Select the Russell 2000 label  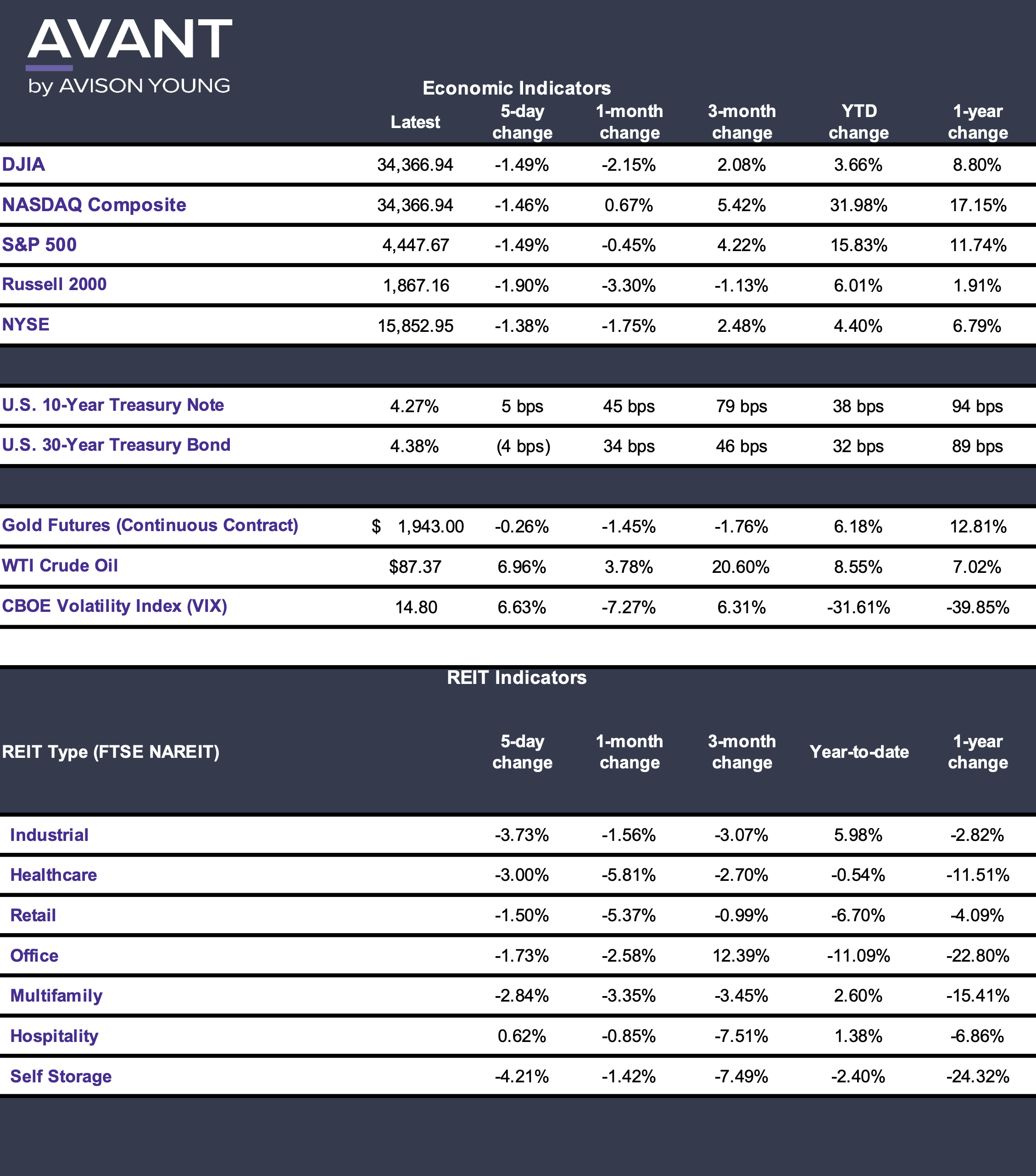[x=54, y=284]
